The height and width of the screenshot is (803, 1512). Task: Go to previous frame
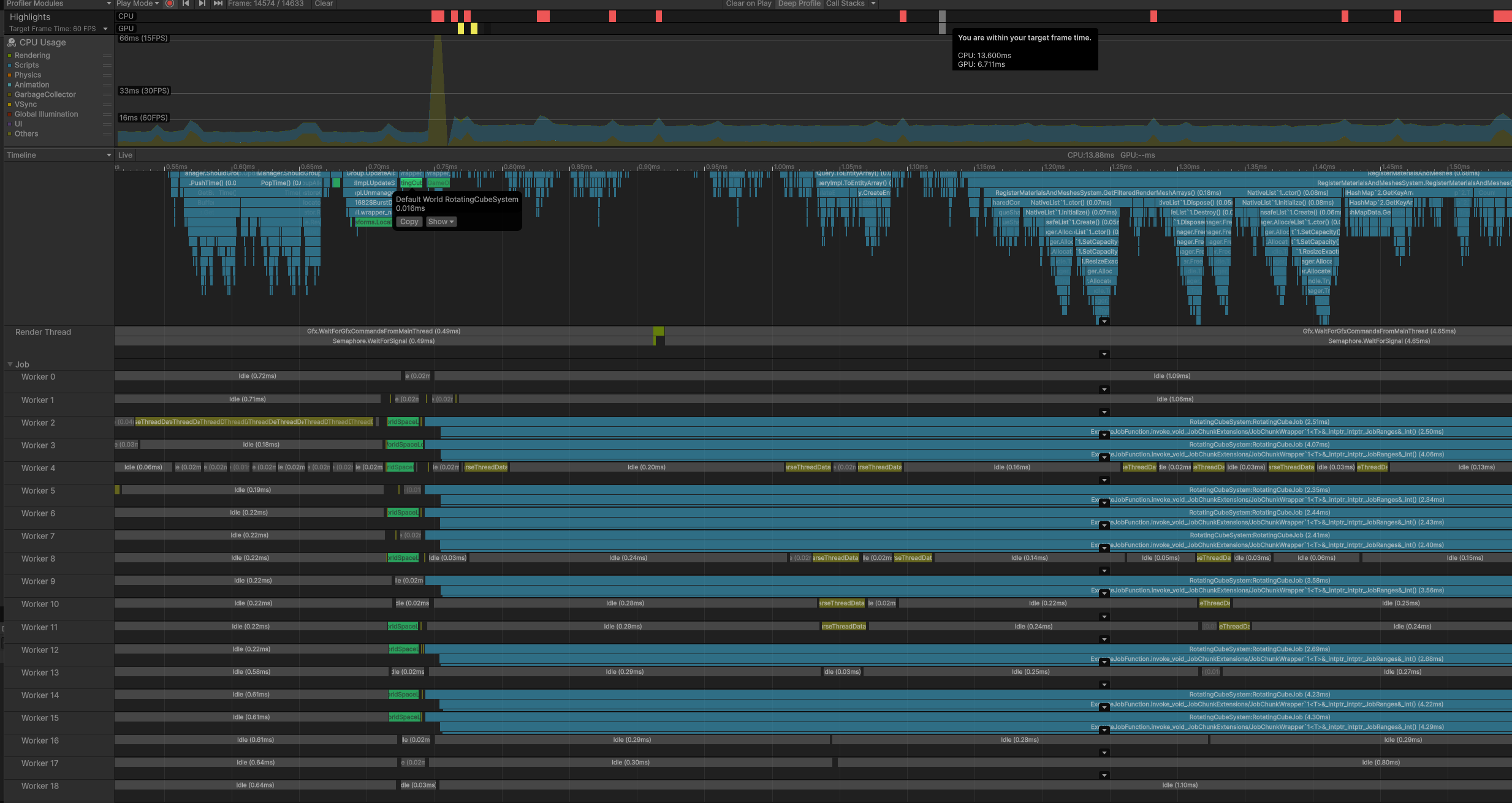(x=186, y=4)
